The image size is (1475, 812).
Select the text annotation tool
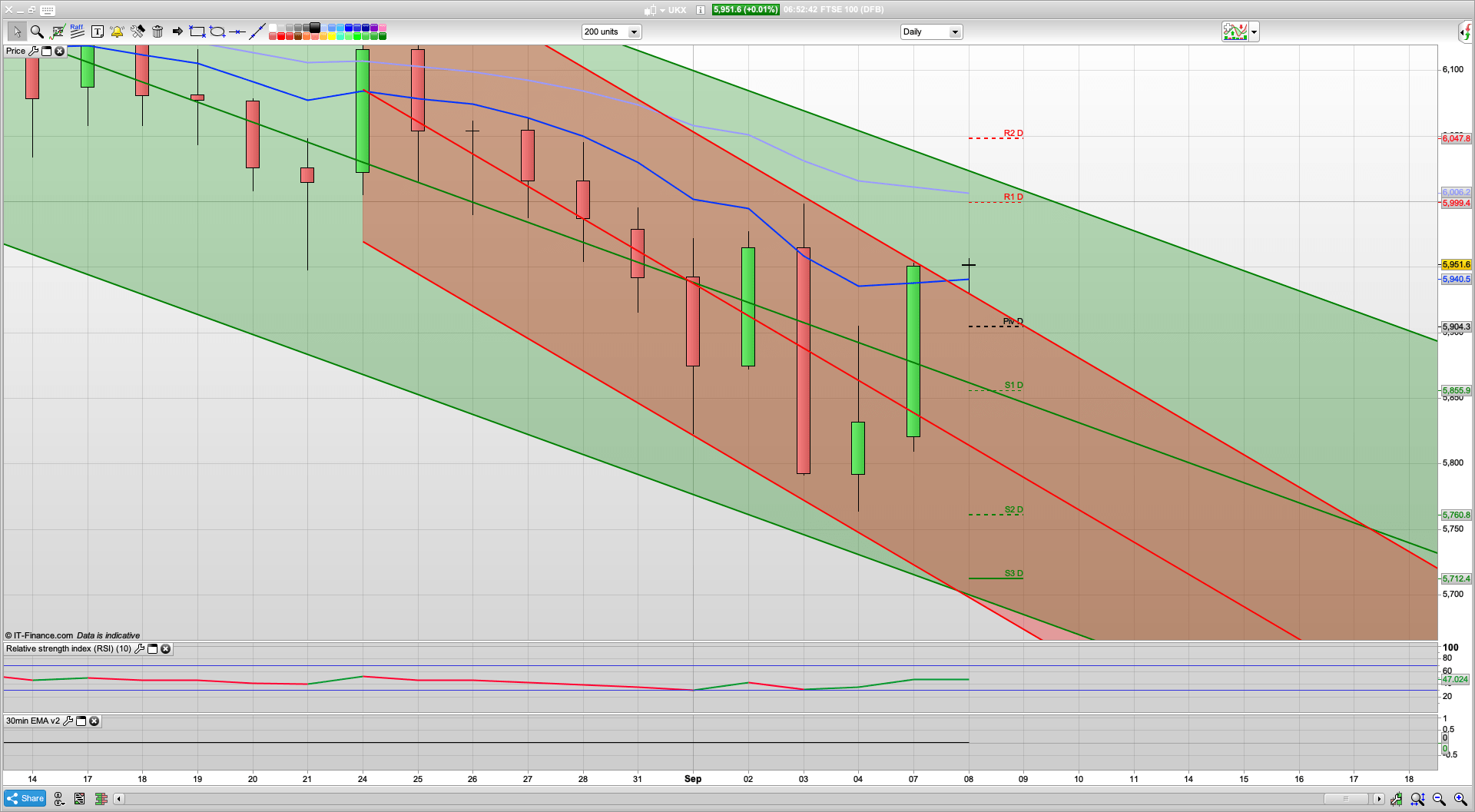point(98,31)
